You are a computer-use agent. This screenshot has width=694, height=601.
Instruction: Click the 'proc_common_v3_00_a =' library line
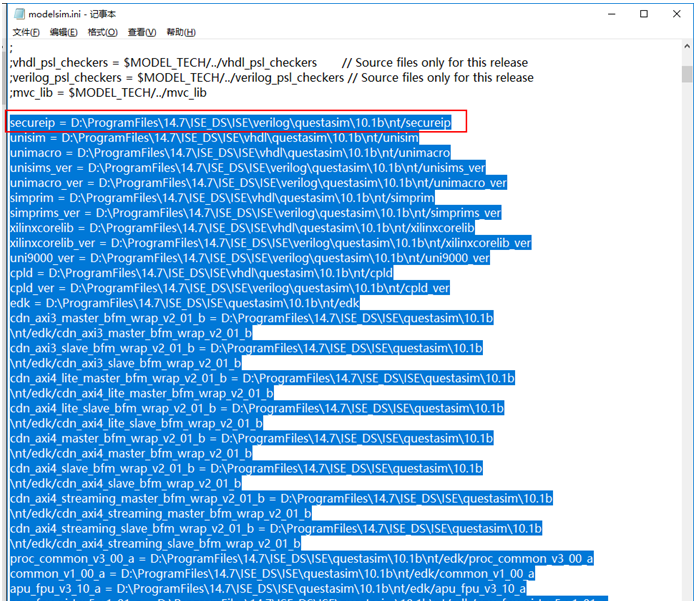coord(301,559)
